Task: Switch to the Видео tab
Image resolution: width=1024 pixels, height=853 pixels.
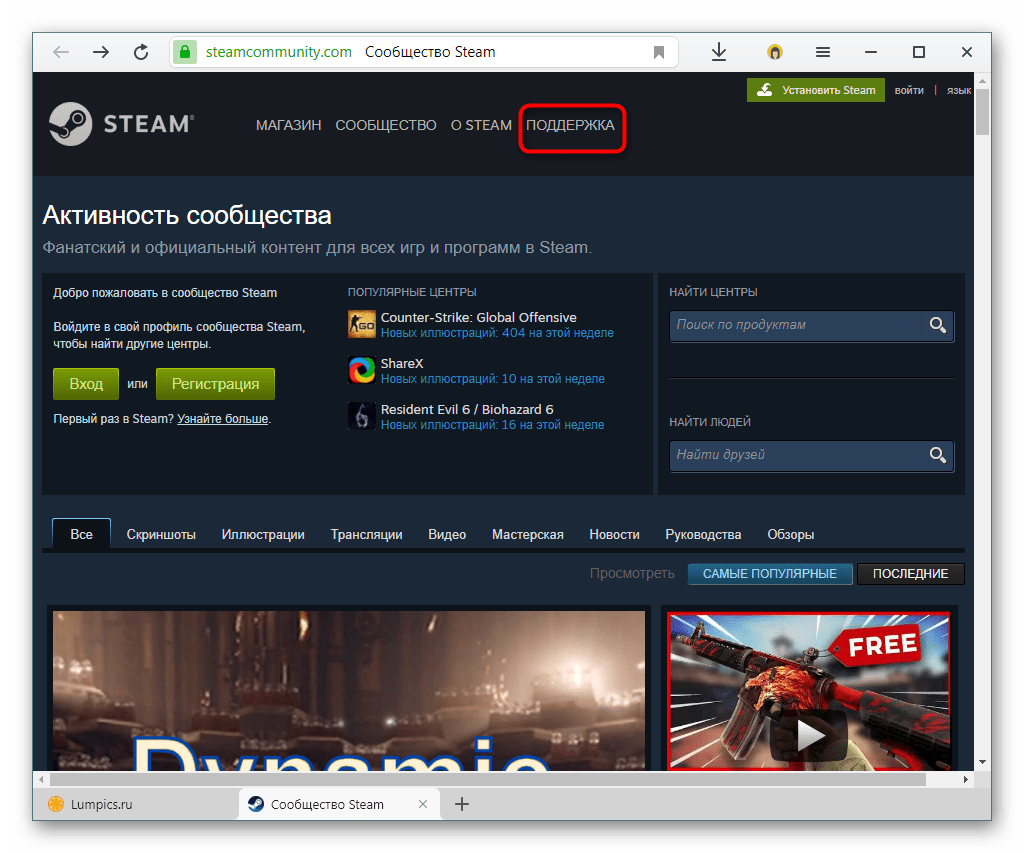Action: tap(447, 534)
